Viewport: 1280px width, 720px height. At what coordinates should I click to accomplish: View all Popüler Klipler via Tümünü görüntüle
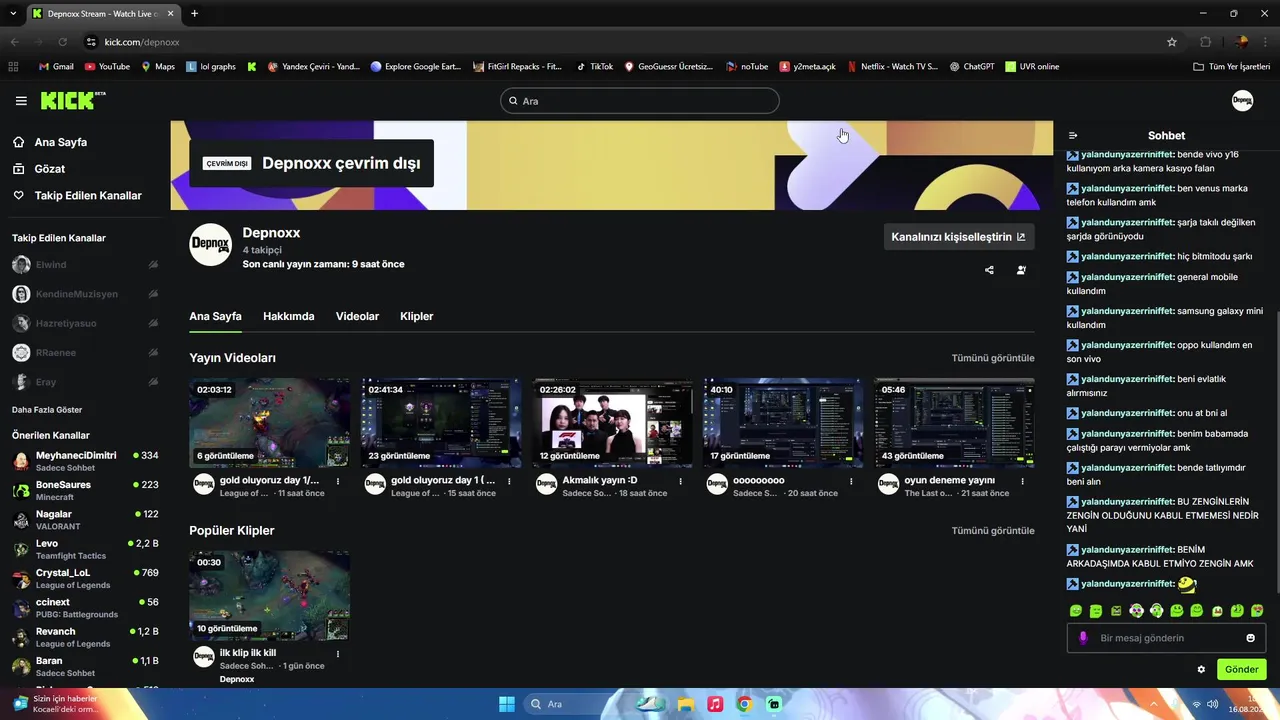(x=993, y=531)
